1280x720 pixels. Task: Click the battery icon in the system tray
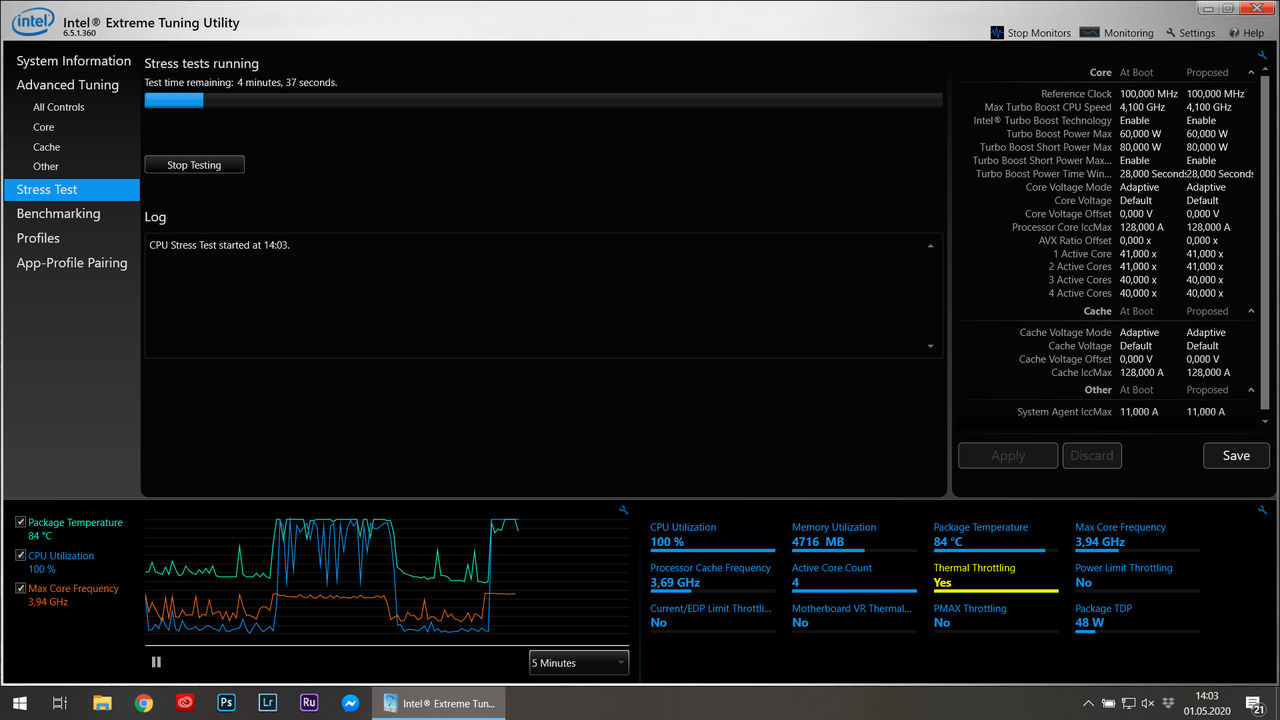1109,703
